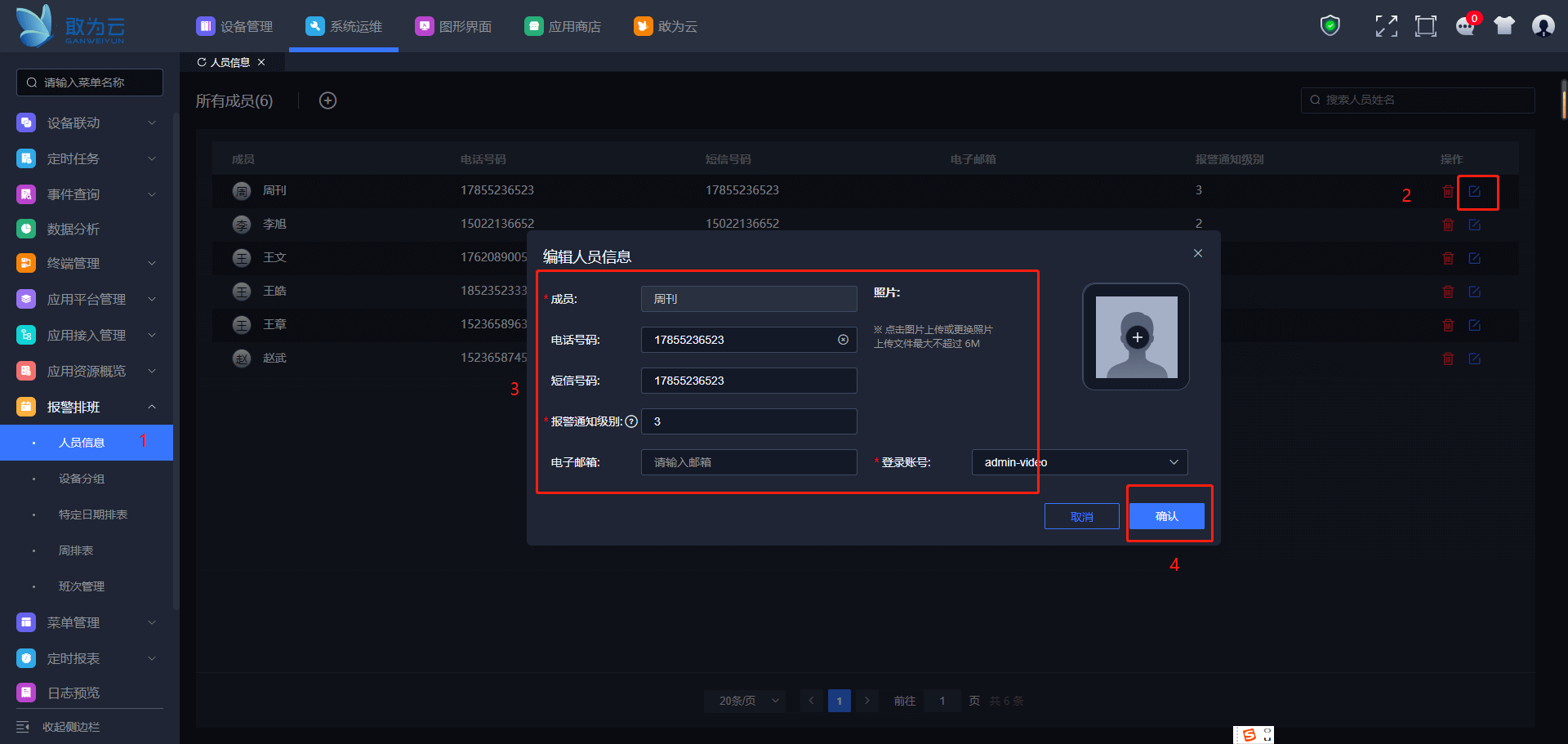Image resolution: width=1568 pixels, height=744 pixels.
Task: Focus the 搜索人员姓名 search box
Action: click(1418, 100)
